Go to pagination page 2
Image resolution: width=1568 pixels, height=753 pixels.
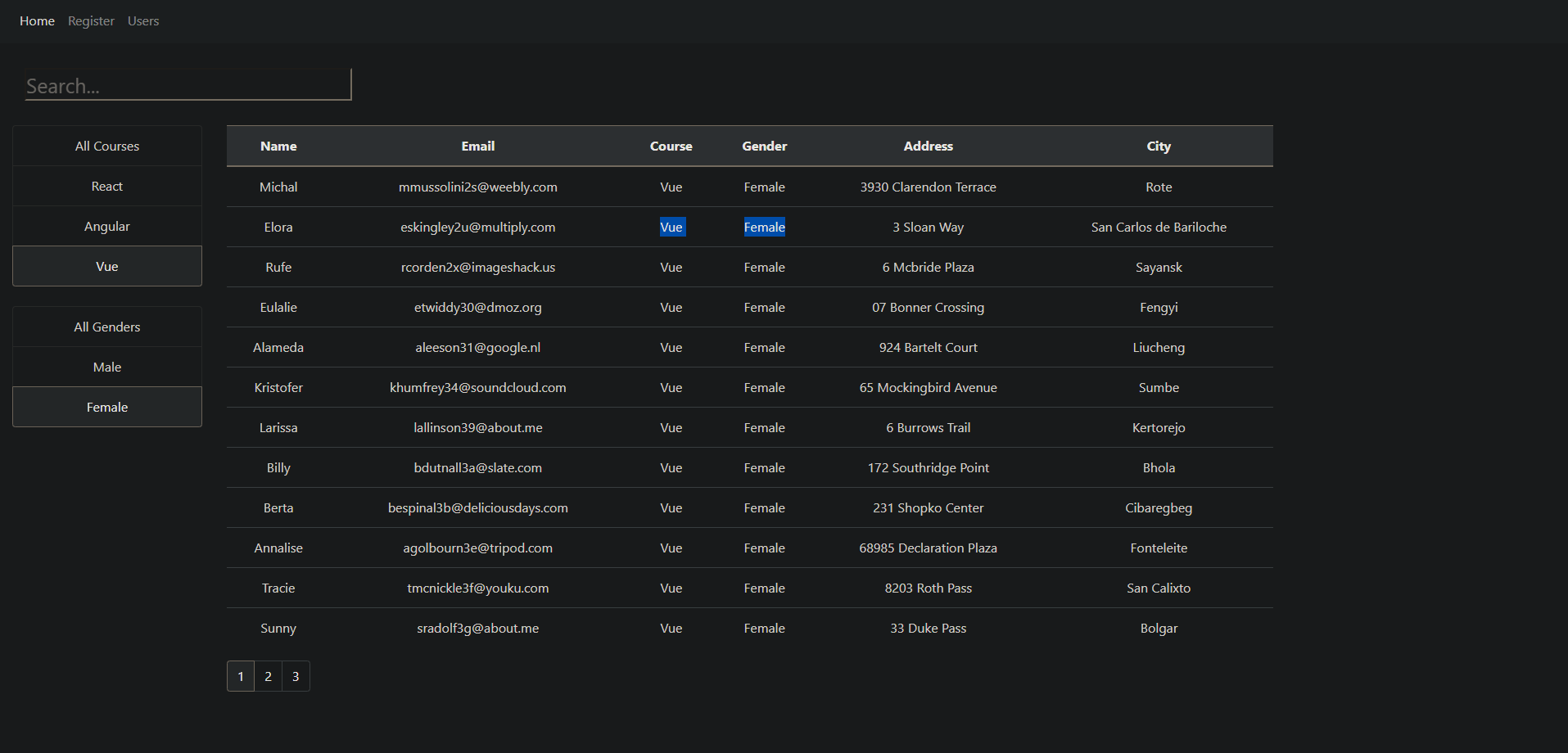[x=269, y=677]
